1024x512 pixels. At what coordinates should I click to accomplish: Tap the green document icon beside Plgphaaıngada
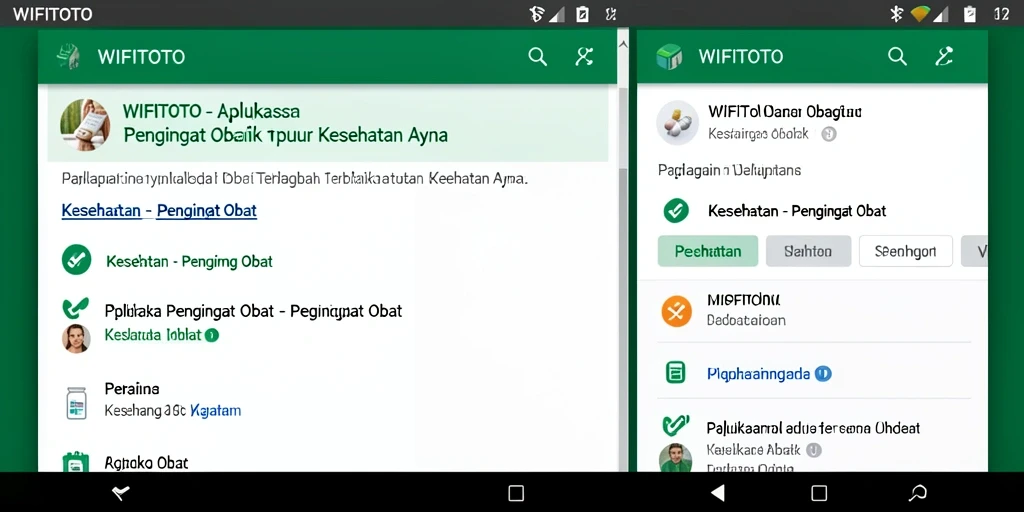point(675,373)
